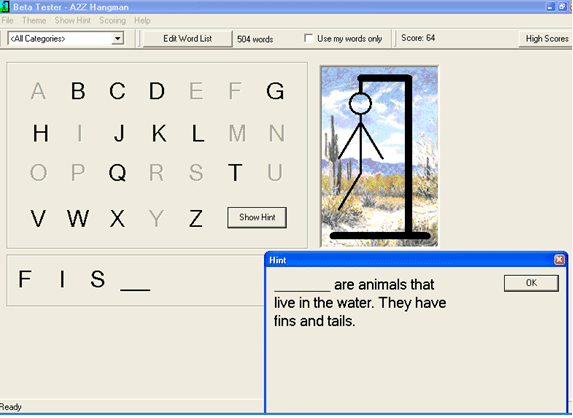Click Edit Word List button
Viewport: 573px width, 418px height.
pyautogui.click(x=187, y=39)
